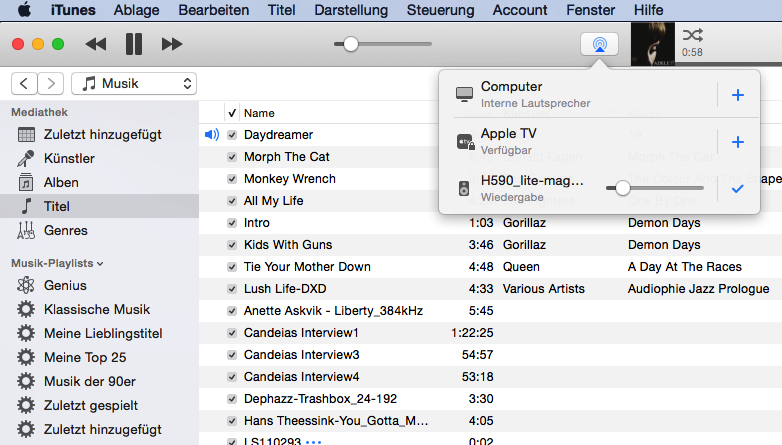Viewport: 782px width, 445px height.
Task: Open the AirPlay speaker selector
Action: [x=599, y=44]
